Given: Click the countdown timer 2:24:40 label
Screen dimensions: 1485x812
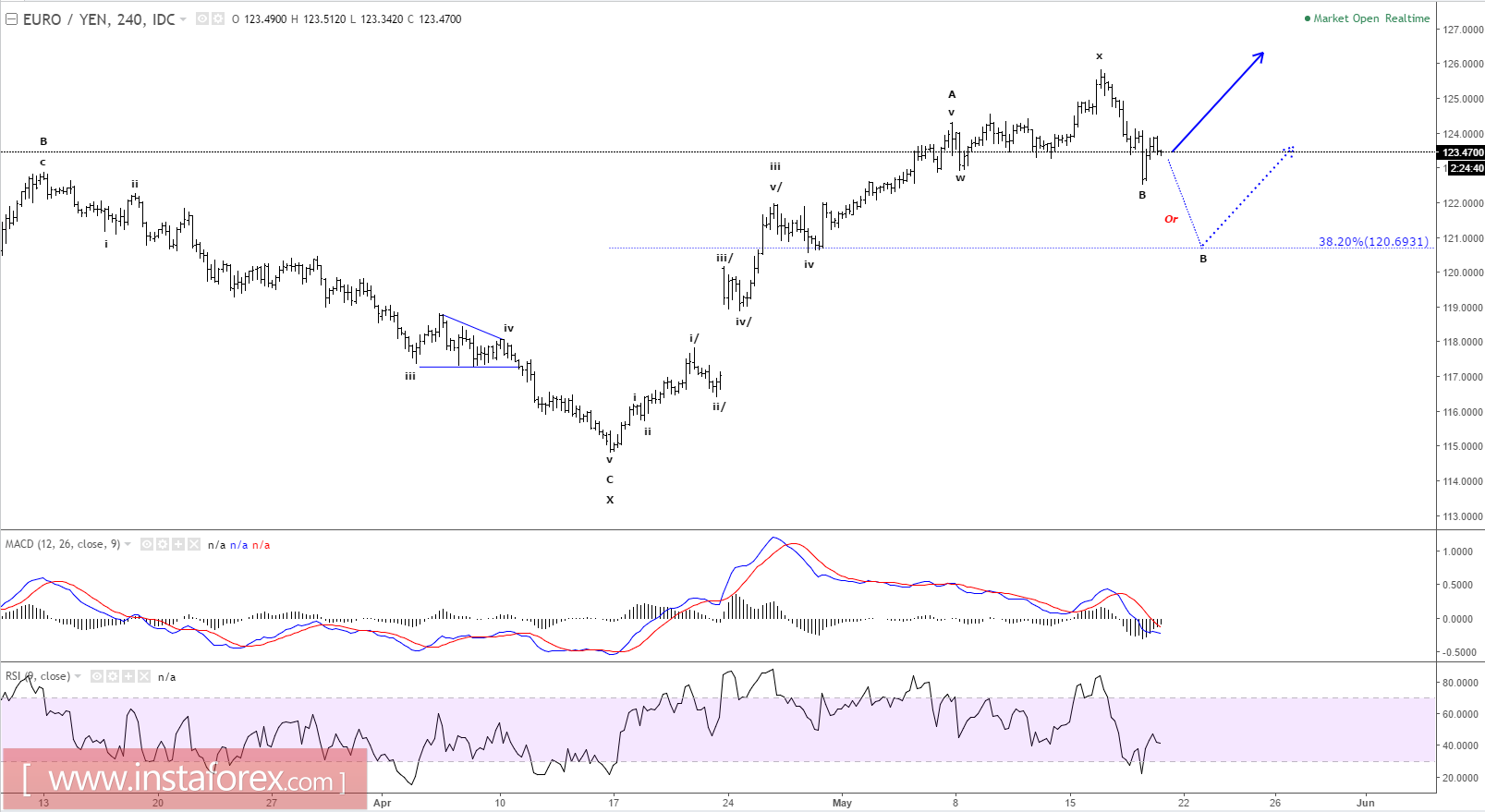Looking at the screenshot, I should pos(1467,168).
